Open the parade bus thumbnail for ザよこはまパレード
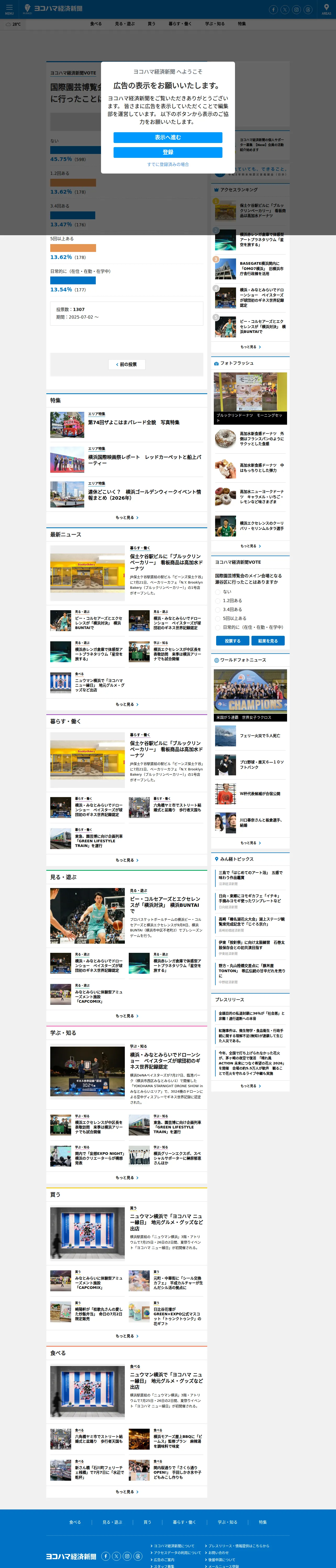 click(67, 425)
